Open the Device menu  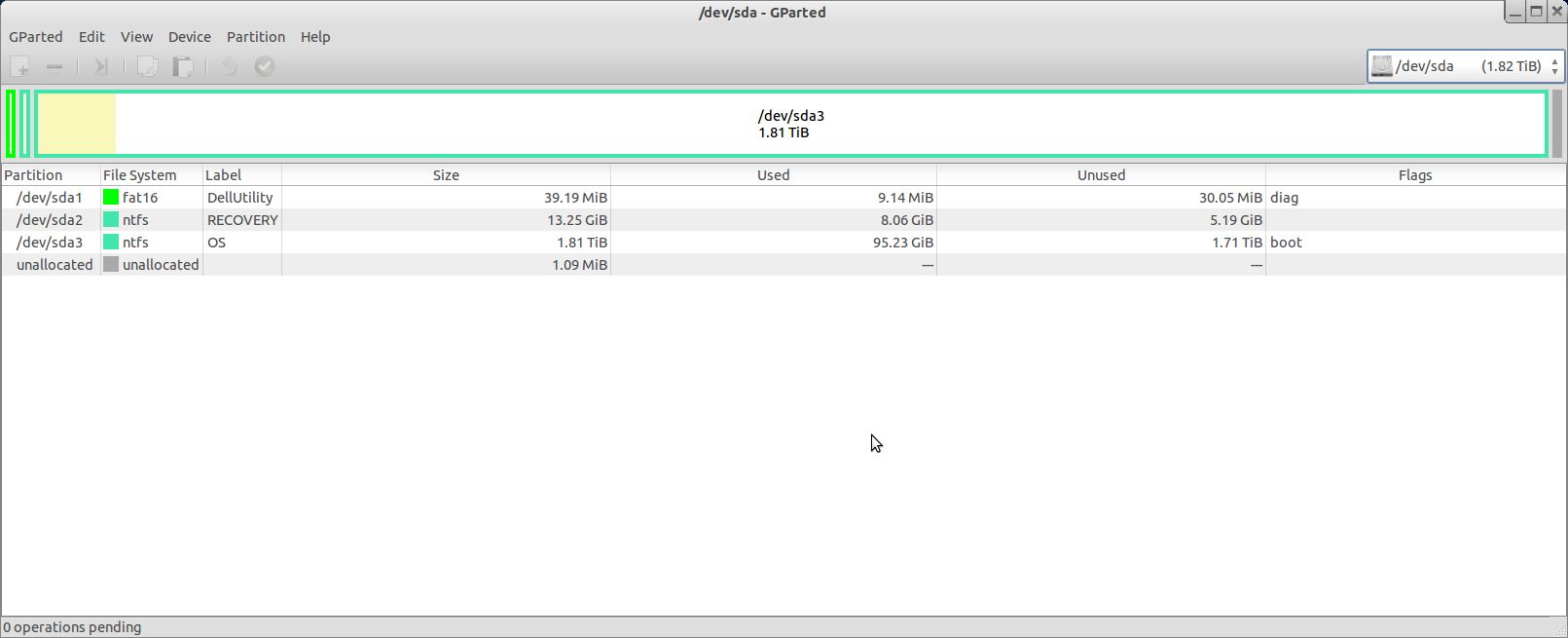(189, 37)
